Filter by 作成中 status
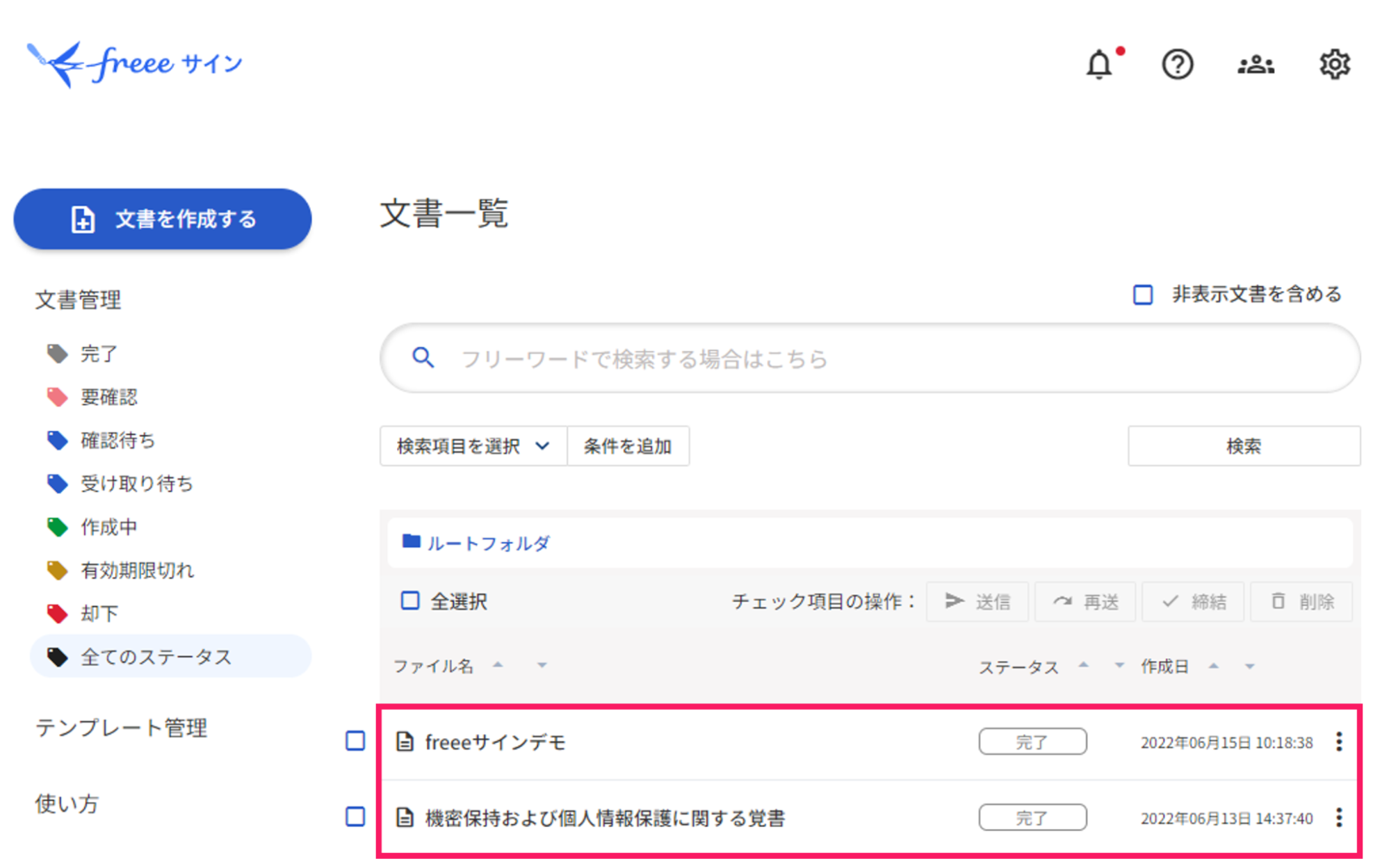Viewport: 1389px width, 868px height. click(109, 527)
